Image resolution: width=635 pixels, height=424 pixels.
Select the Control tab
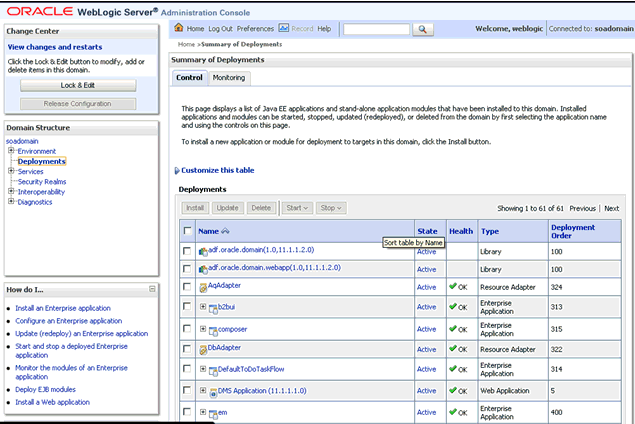tap(189, 77)
